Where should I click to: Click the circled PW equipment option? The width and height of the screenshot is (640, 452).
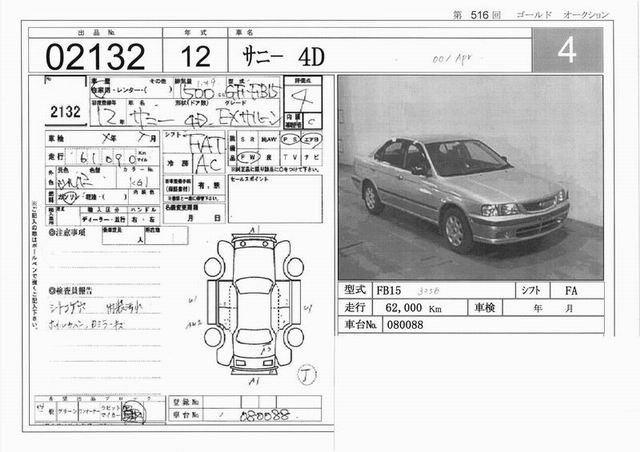coord(249,157)
